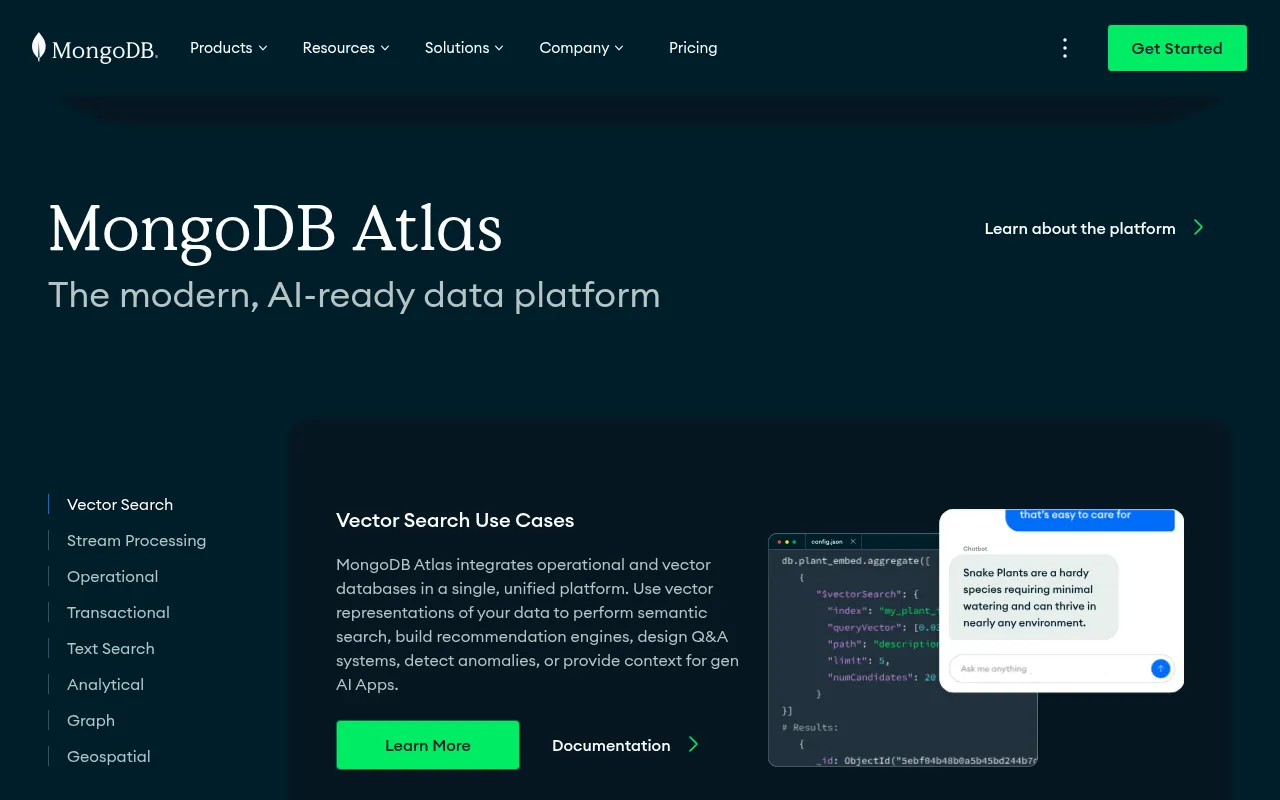Click the Vector Search Use Cases heading

pos(455,520)
